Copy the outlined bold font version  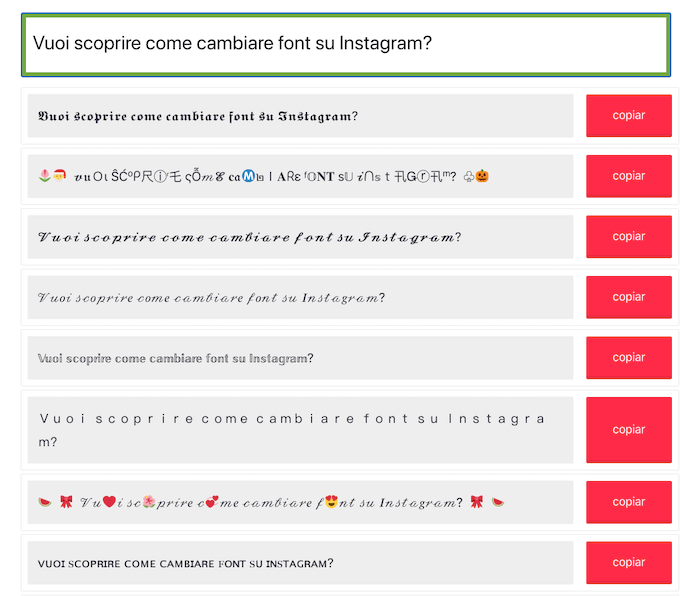click(628, 357)
